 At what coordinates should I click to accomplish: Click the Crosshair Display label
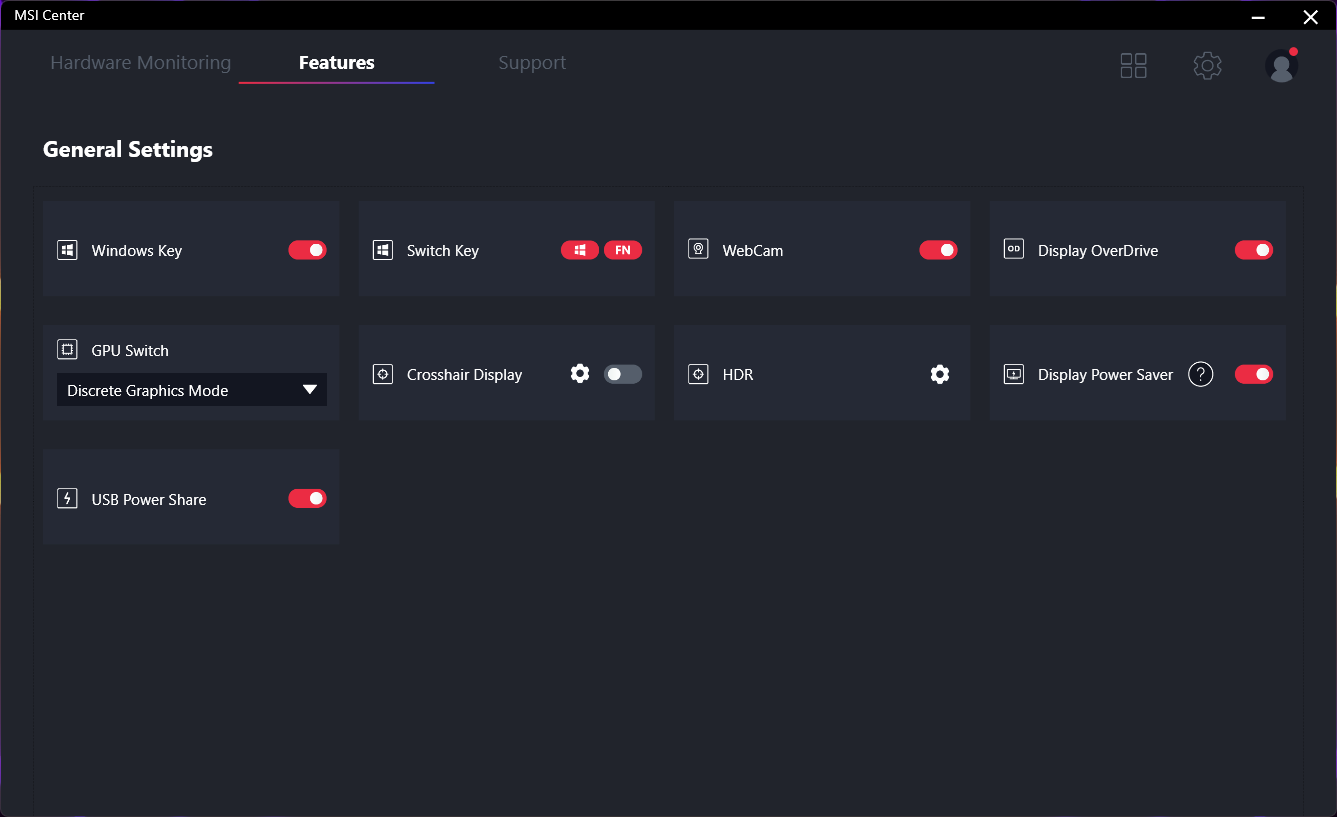[x=465, y=375]
